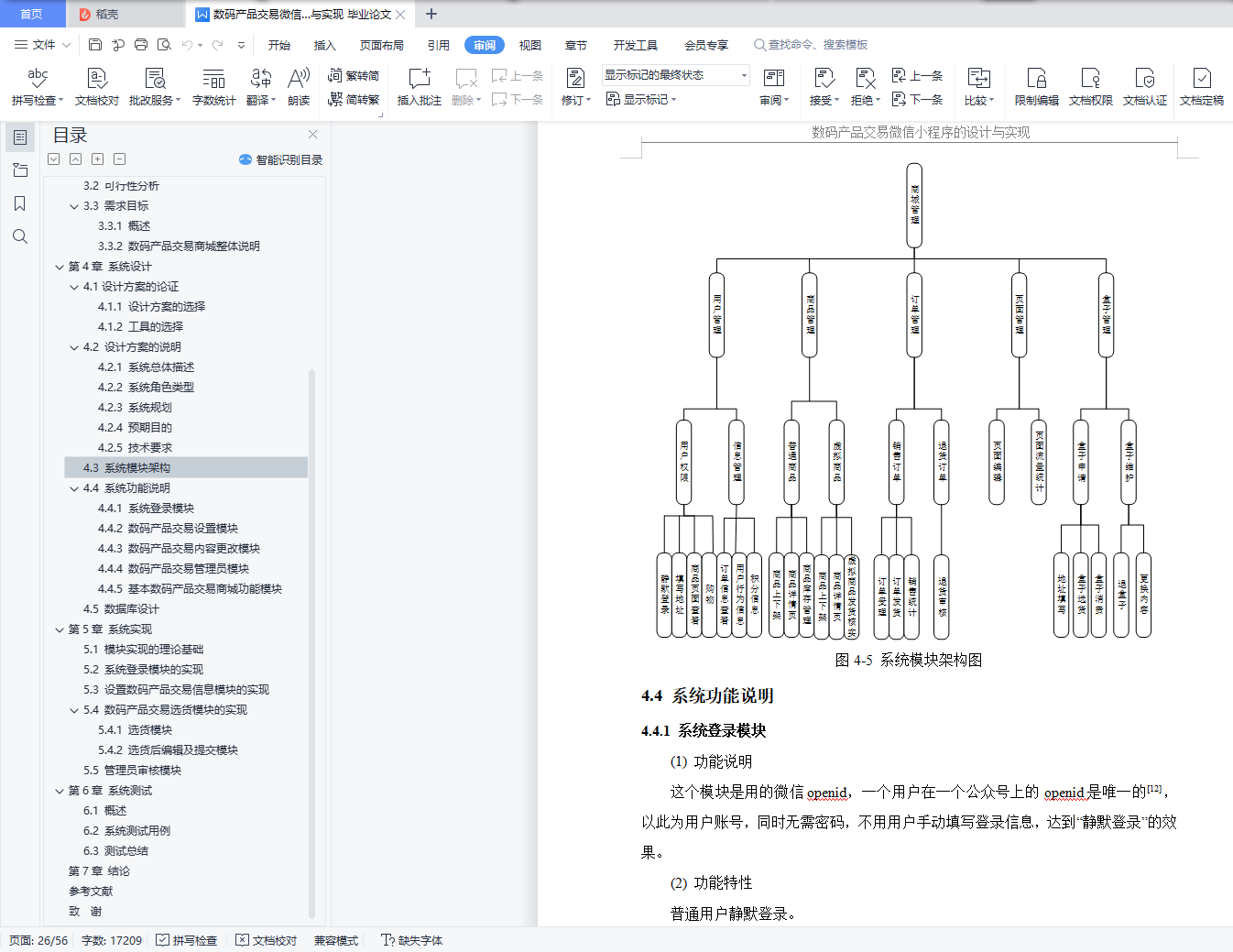Viewport: 1233px width, 952px height.
Task: Insert a comment (插入批注)
Action: pyautogui.click(x=419, y=87)
